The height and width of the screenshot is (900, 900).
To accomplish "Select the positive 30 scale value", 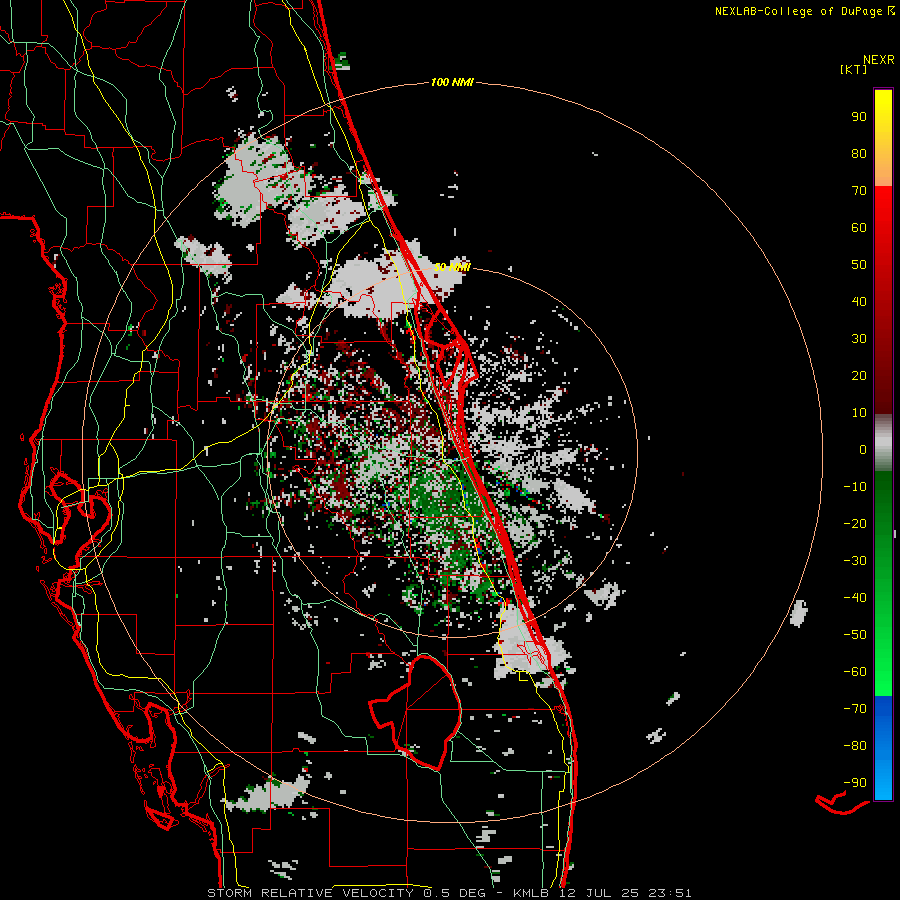I will click(x=859, y=339).
